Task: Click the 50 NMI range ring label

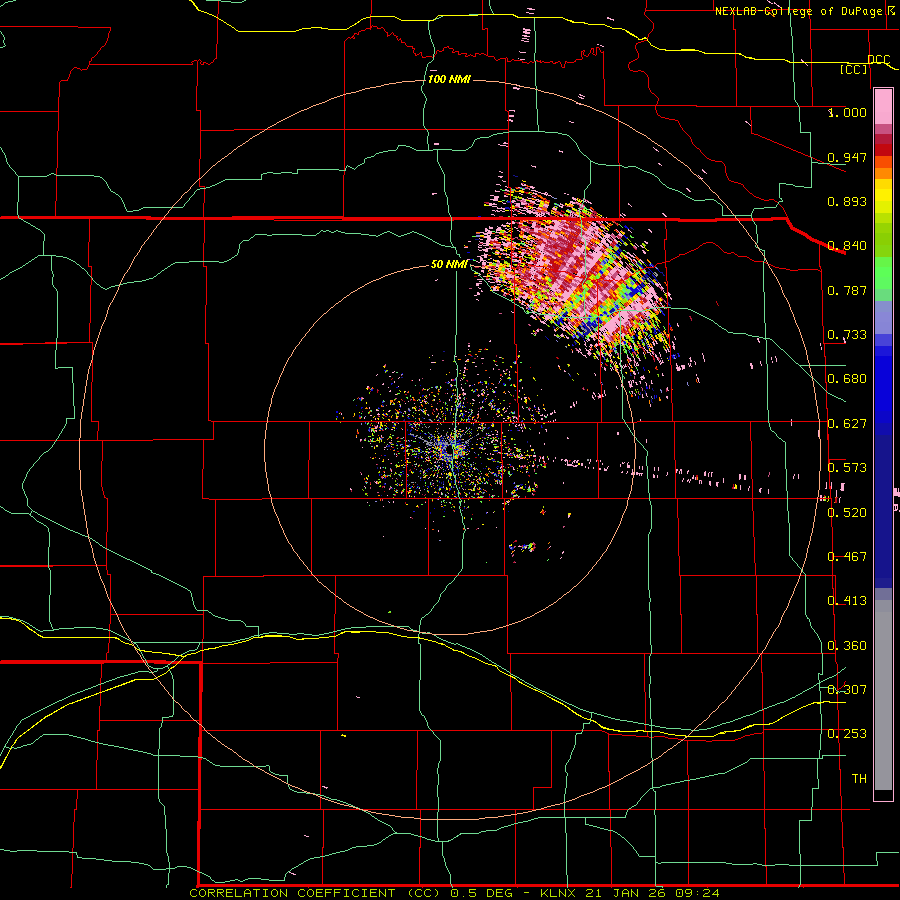Action: click(x=449, y=264)
